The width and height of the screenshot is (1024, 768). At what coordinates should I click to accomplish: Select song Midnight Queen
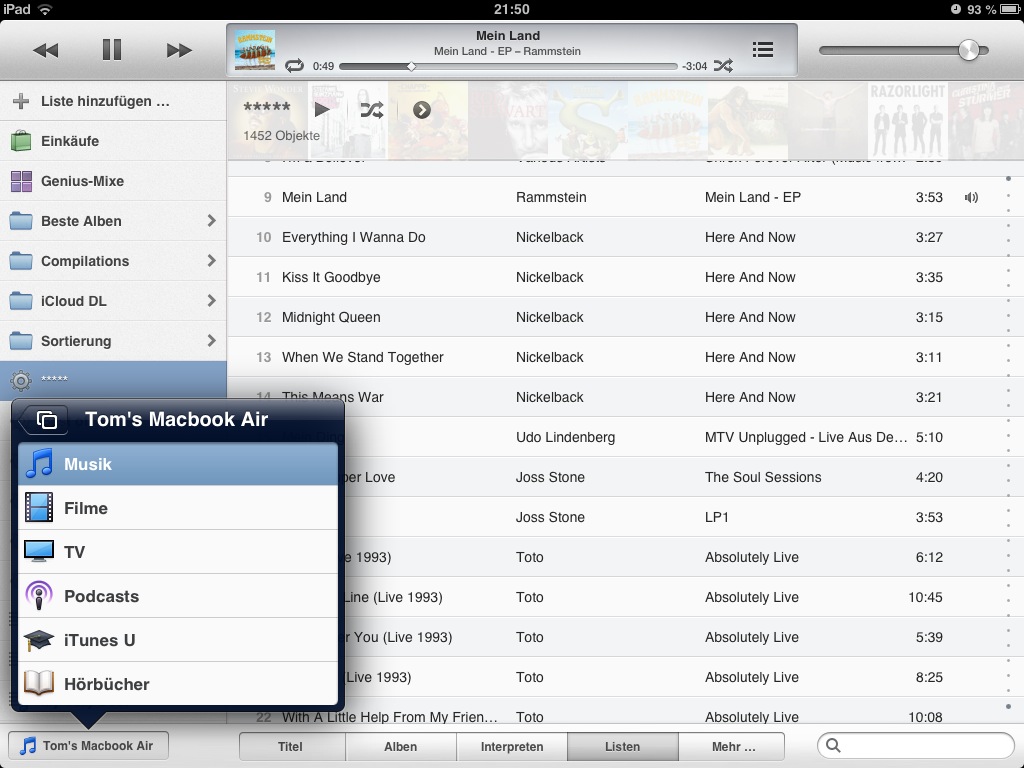coord(331,317)
